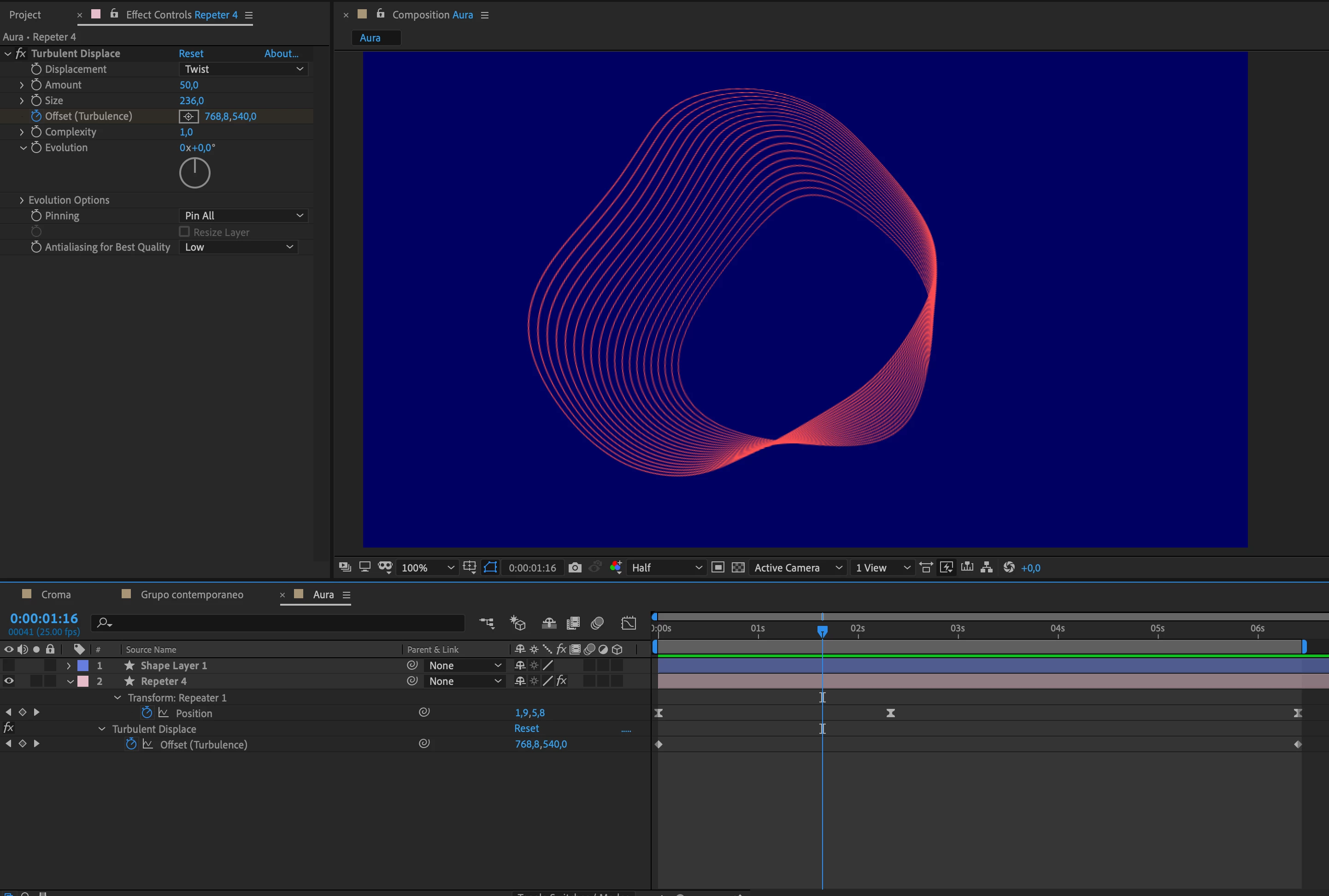Click the snapshot camera icon
Viewport: 1329px width, 896px height.
coord(575,567)
